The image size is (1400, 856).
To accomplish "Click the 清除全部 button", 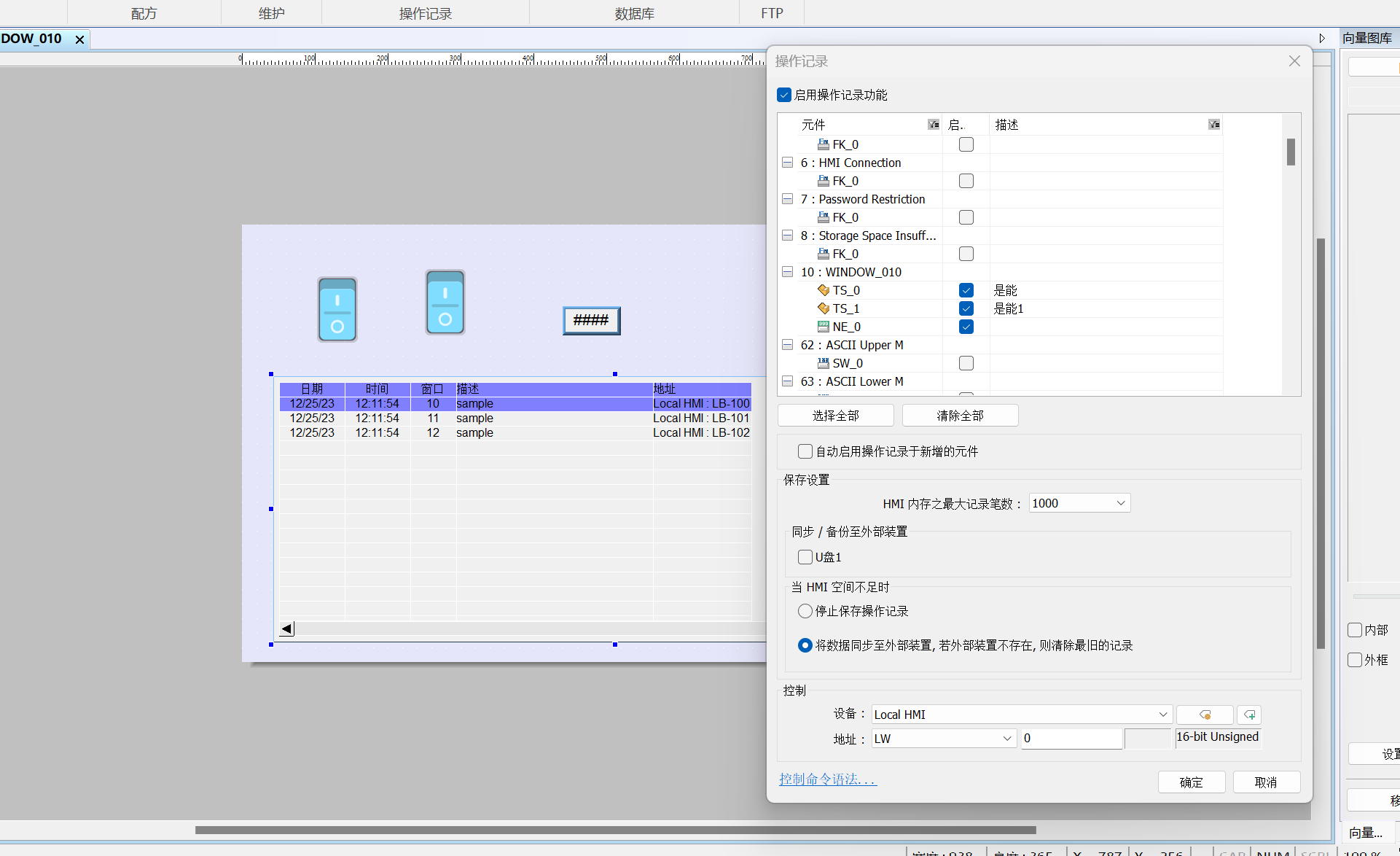I will click(x=960, y=416).
